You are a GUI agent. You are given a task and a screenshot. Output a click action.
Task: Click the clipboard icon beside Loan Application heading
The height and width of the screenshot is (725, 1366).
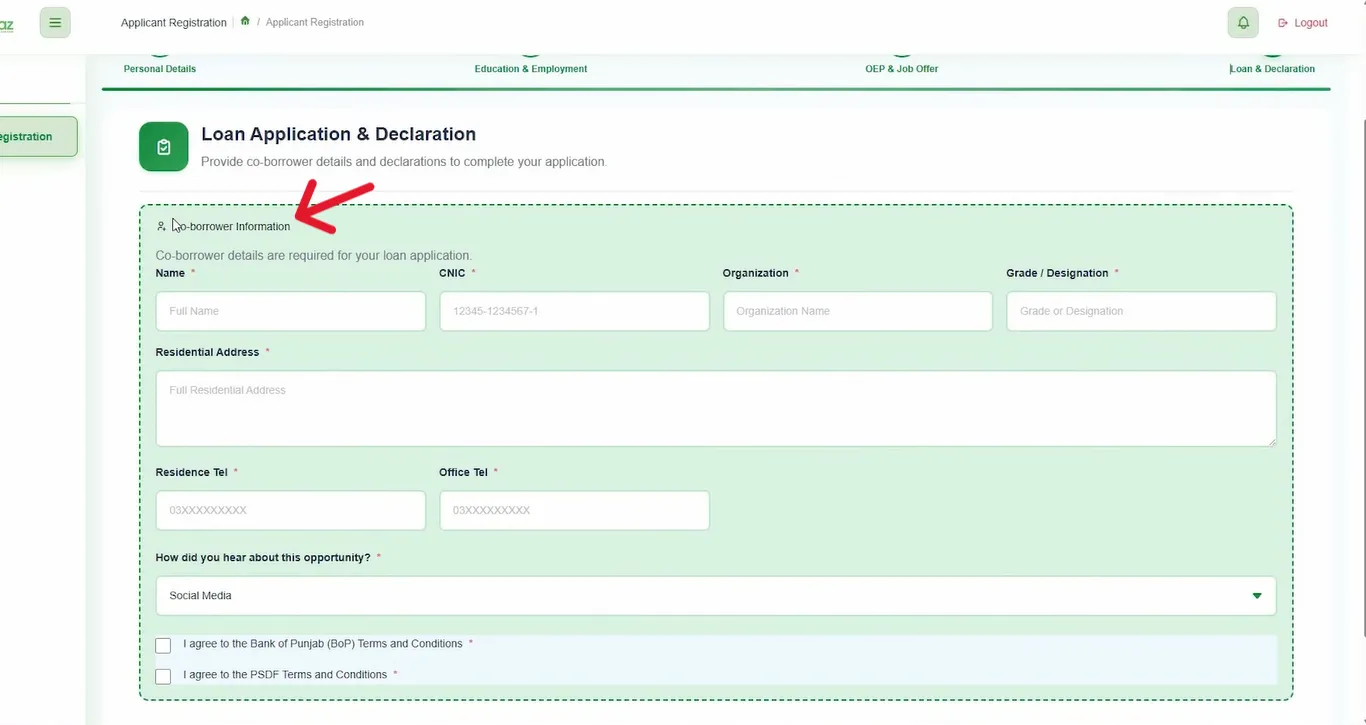(164, 147)
